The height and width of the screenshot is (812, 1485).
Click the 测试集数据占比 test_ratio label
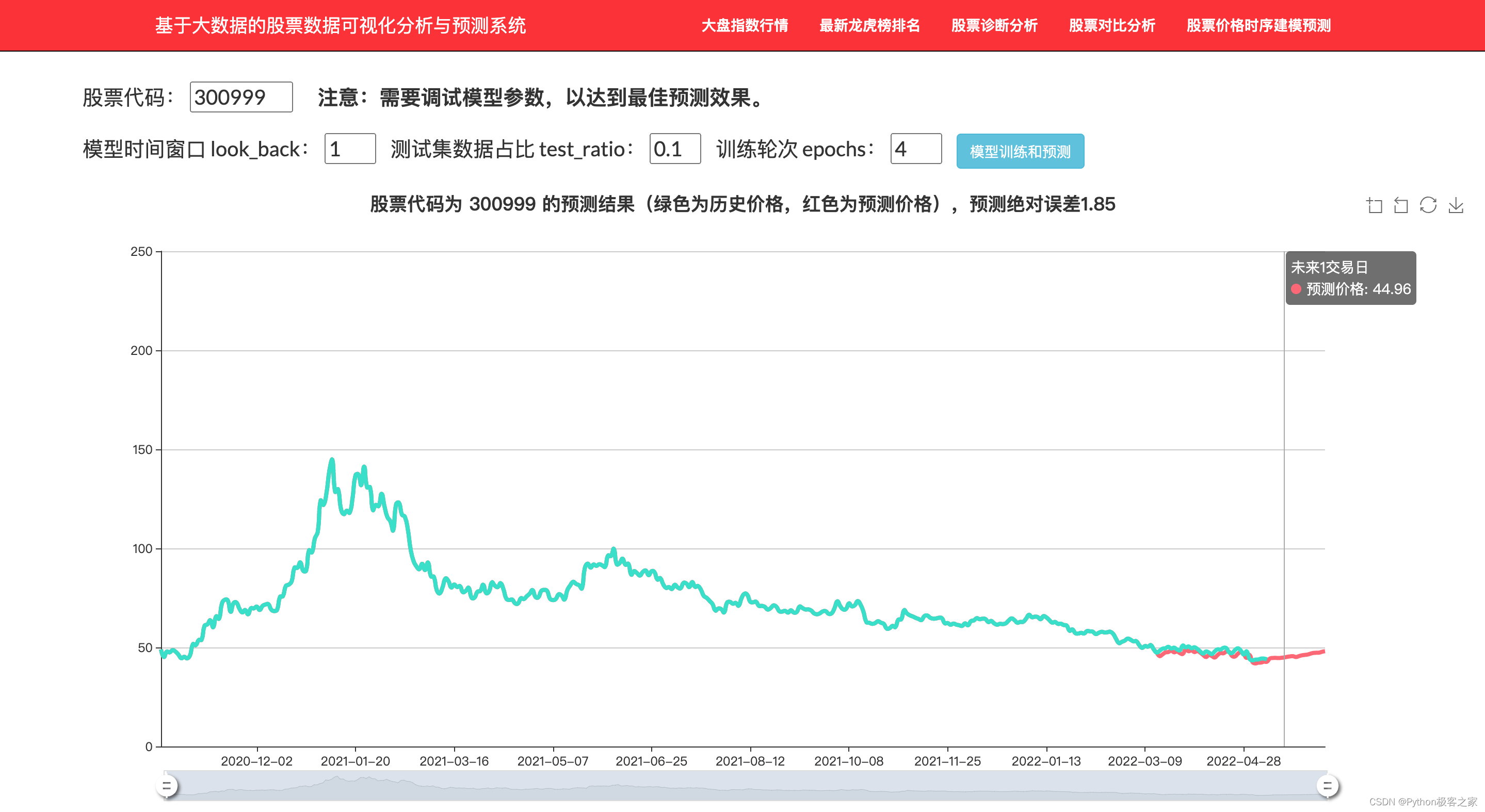[x=512, y=149]
